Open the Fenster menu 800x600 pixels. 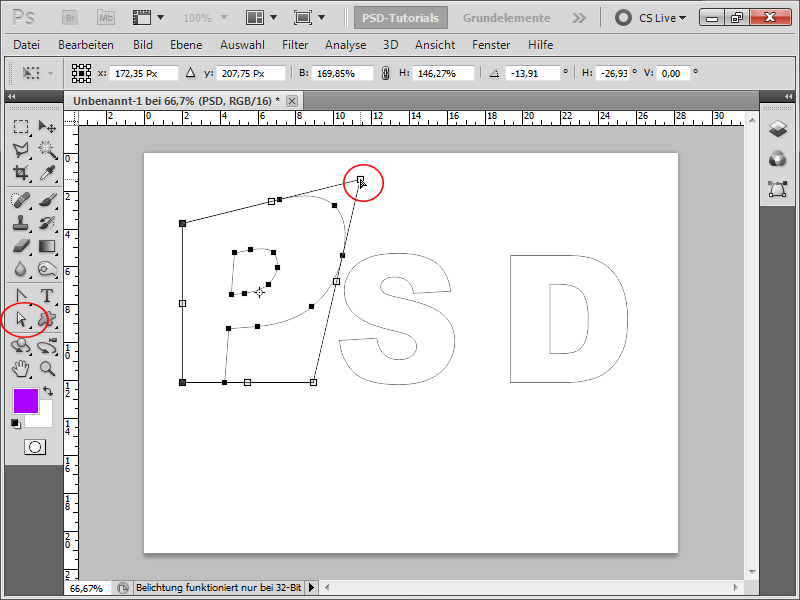491,45
